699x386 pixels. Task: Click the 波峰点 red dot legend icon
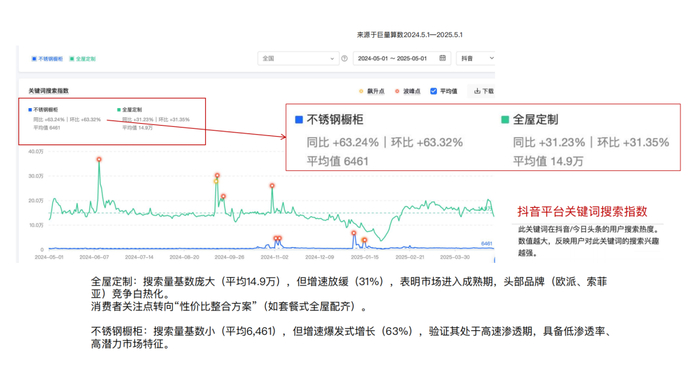tap(397, 91)
